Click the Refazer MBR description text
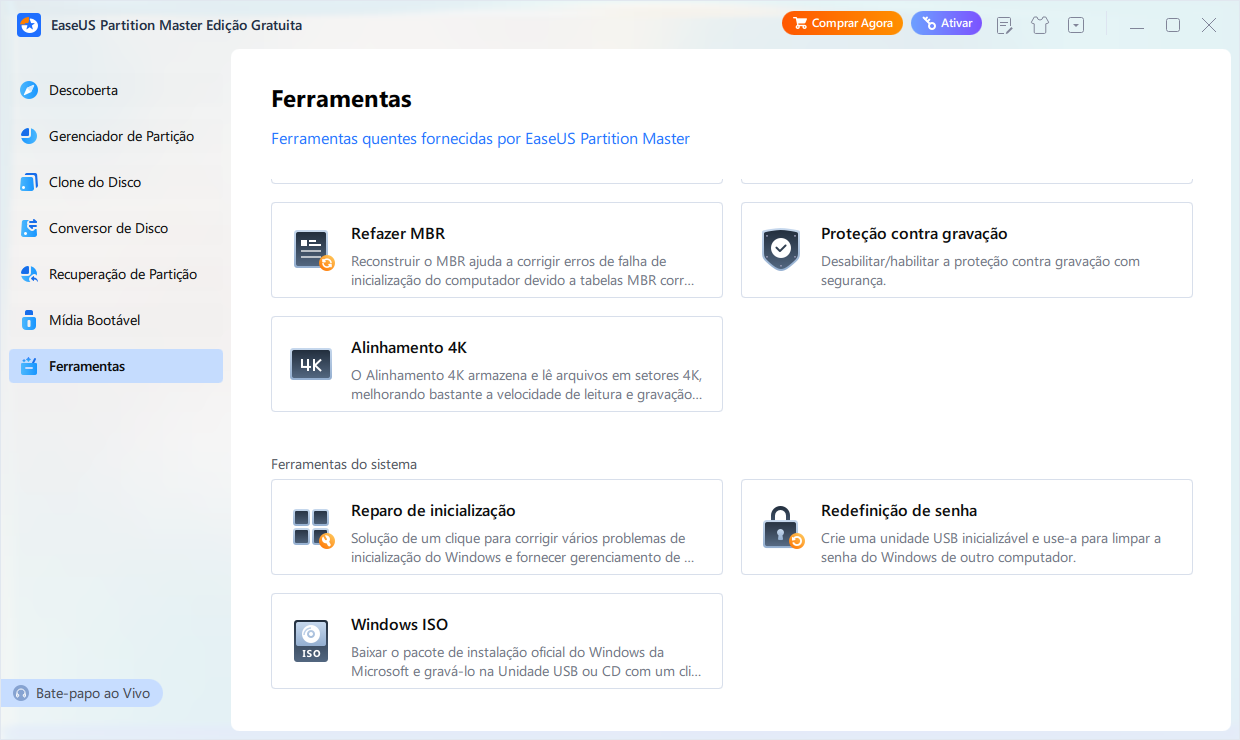1240x740 pixels. (523, 271)
